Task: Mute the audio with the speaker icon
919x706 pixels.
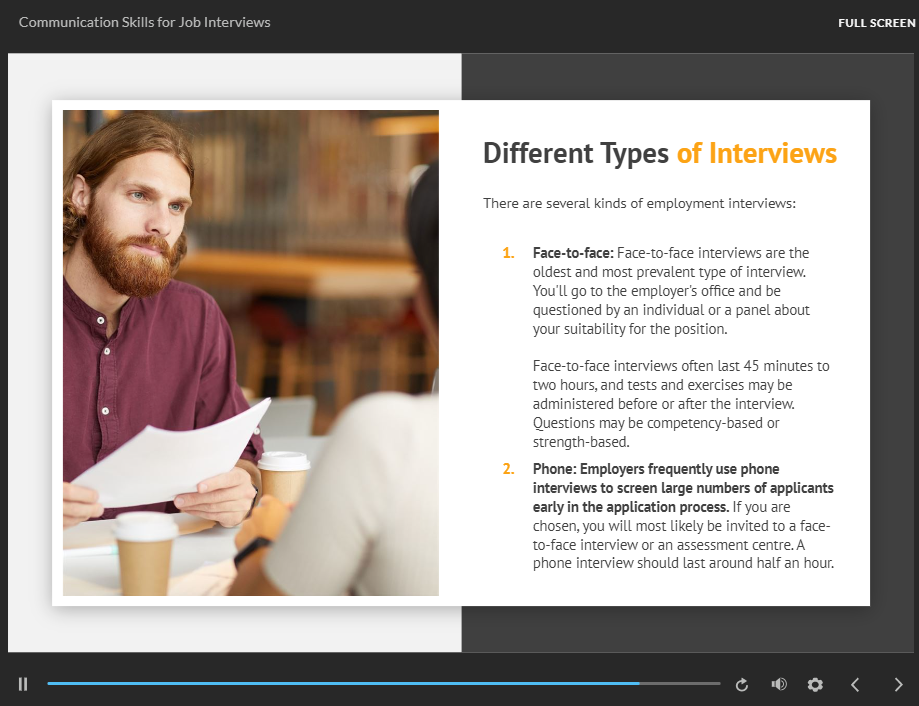Action: pos(779,685)
